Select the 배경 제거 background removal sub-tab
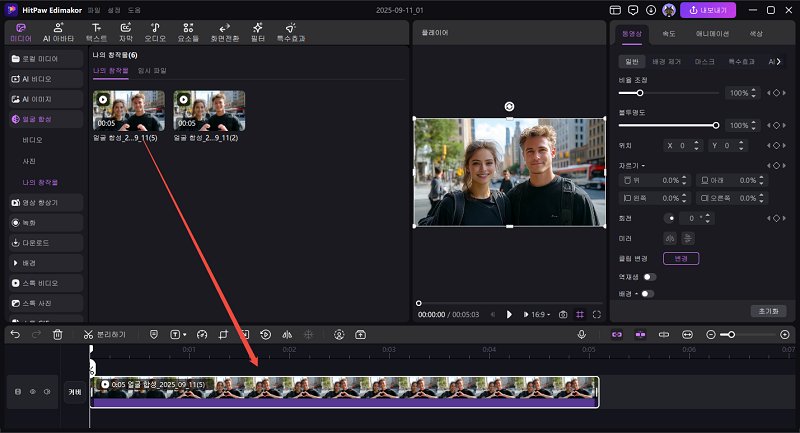 click(666, 62)
